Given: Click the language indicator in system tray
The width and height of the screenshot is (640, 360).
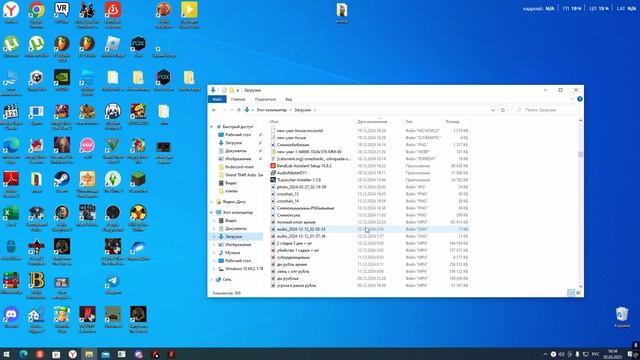Looking at the screenshot, I should click(596, 354).
